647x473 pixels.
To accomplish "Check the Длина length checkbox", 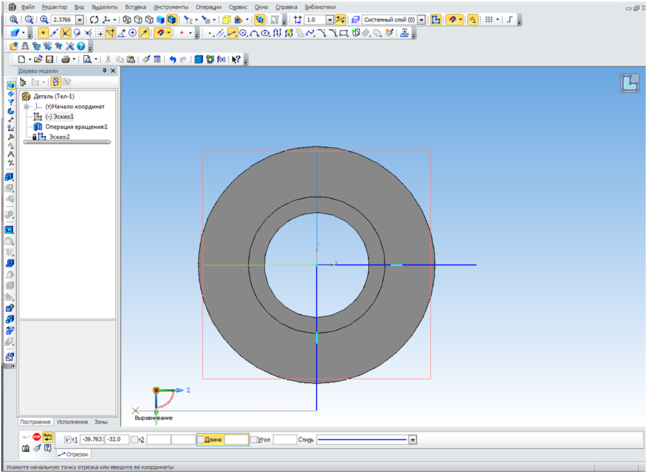I will (x=201, y=440).
